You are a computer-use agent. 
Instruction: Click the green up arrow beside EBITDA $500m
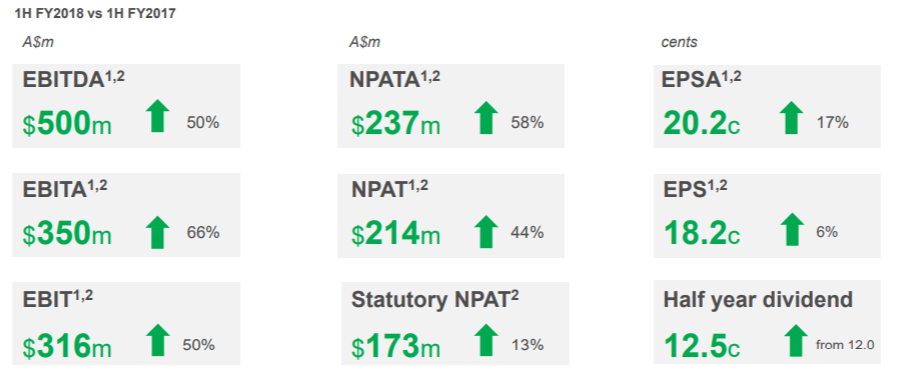(157, 116)
